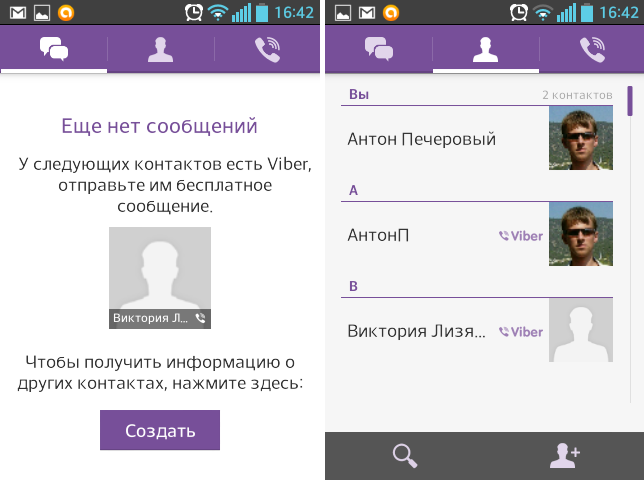The image size is (644, 480).
Task: Tap orange circular notification icon in right status bar
Action: click(x=391, y=13)
